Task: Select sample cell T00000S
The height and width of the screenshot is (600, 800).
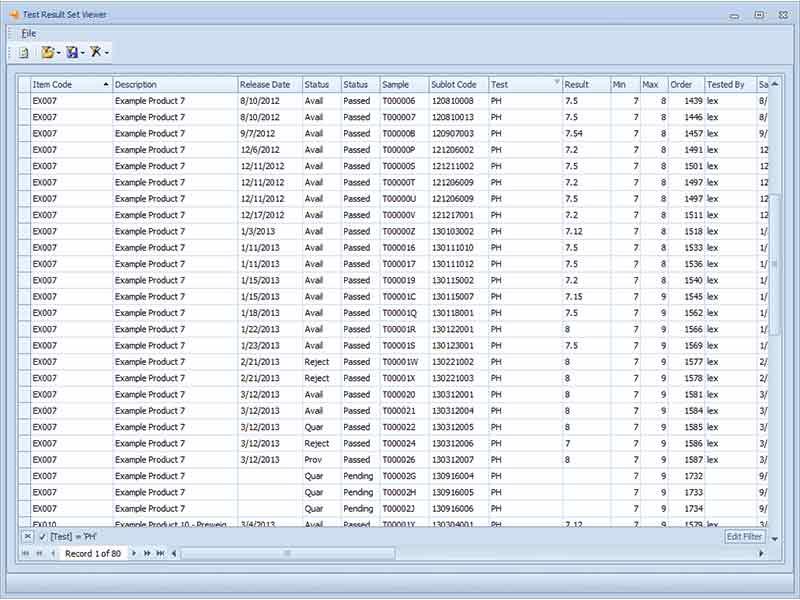Action: [405, 166]
